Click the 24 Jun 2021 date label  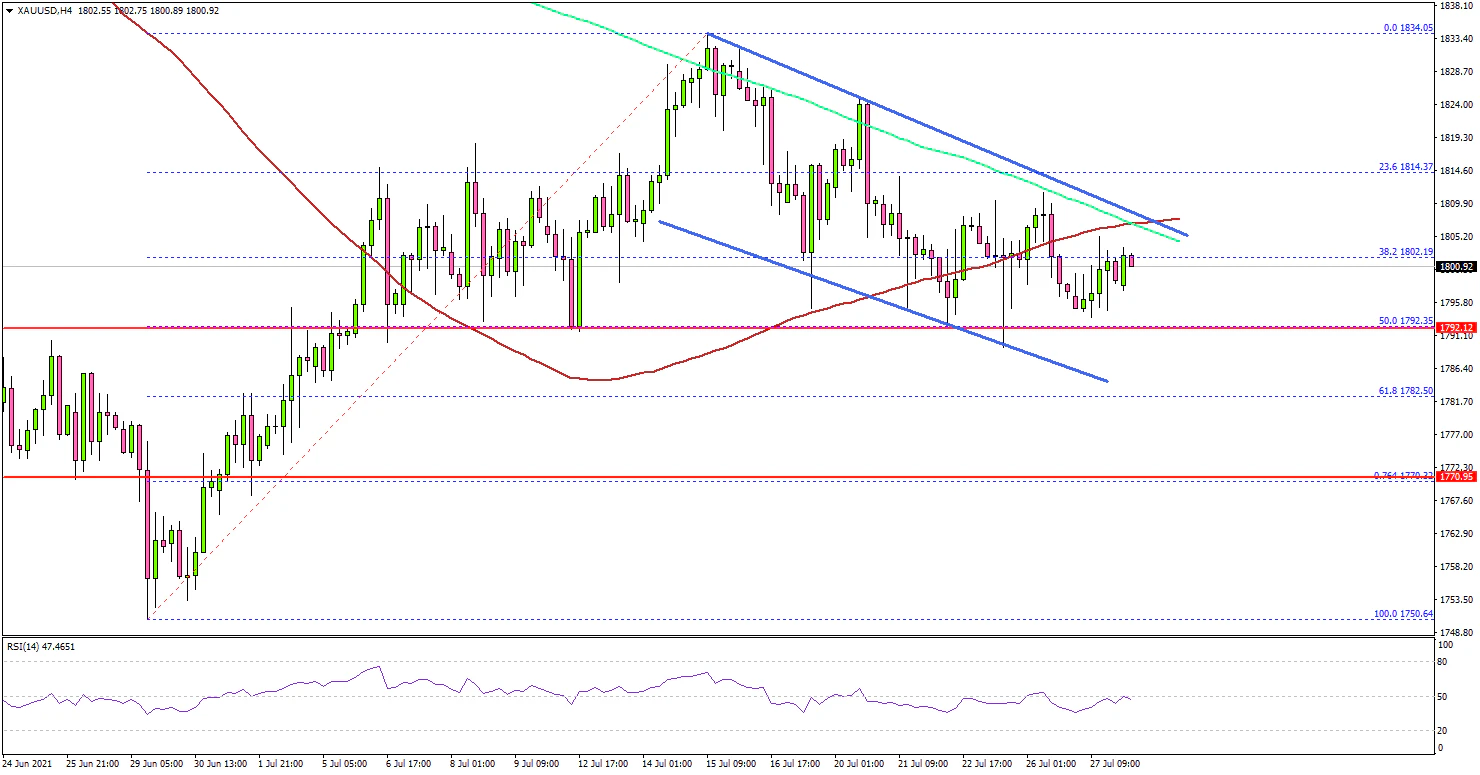[x=30, y=763]
